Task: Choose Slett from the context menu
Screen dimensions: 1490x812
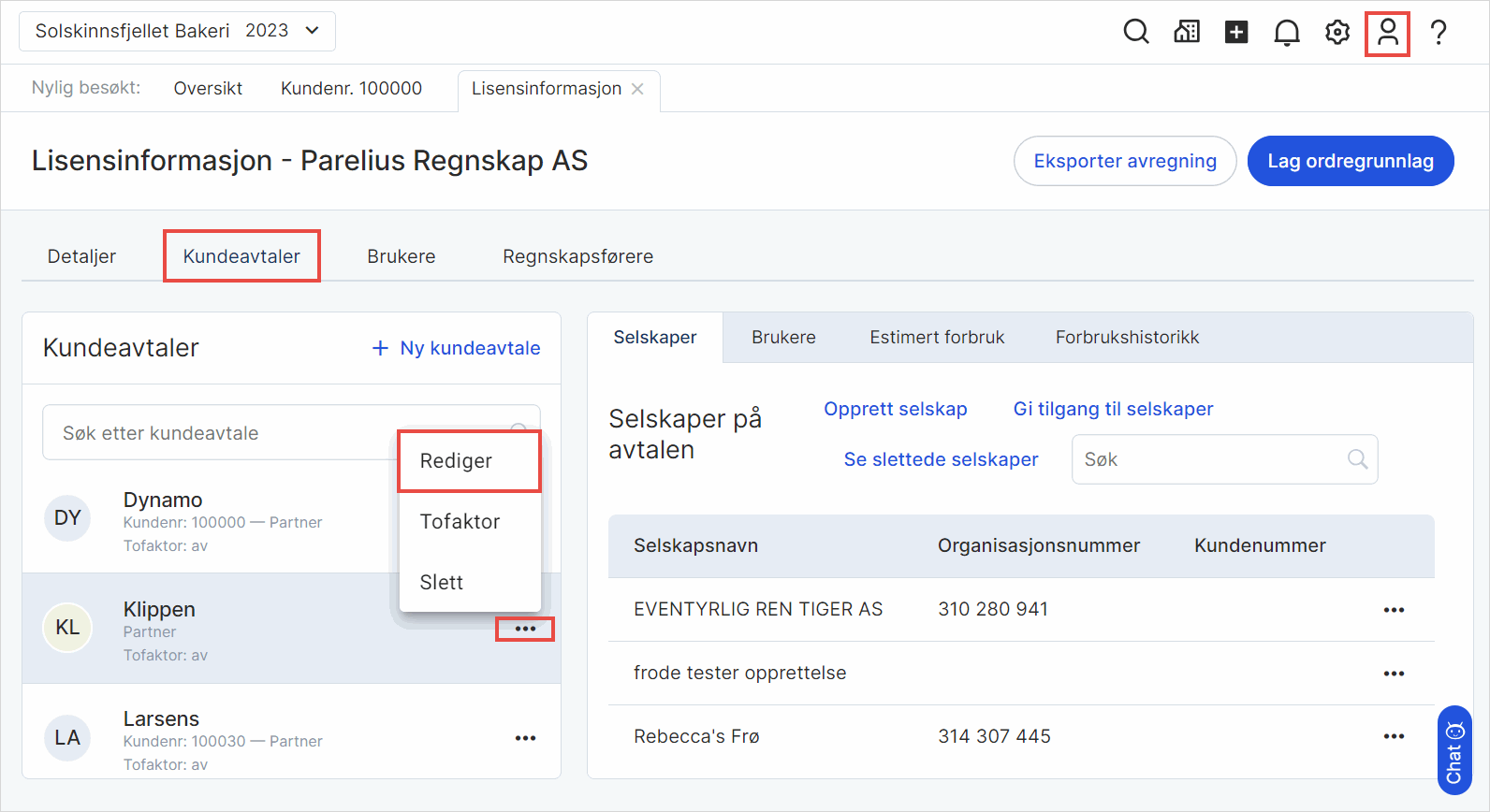Action: (x=442, y=583)
